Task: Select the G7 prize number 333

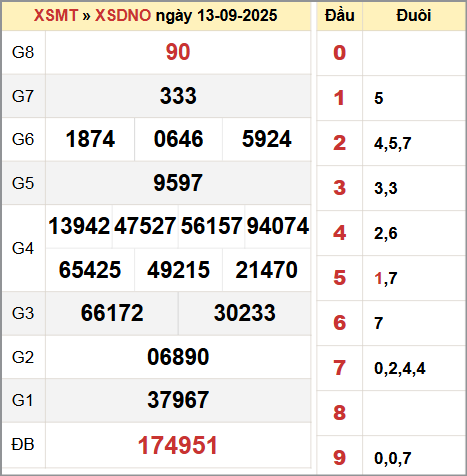Action: pos(178,96)
